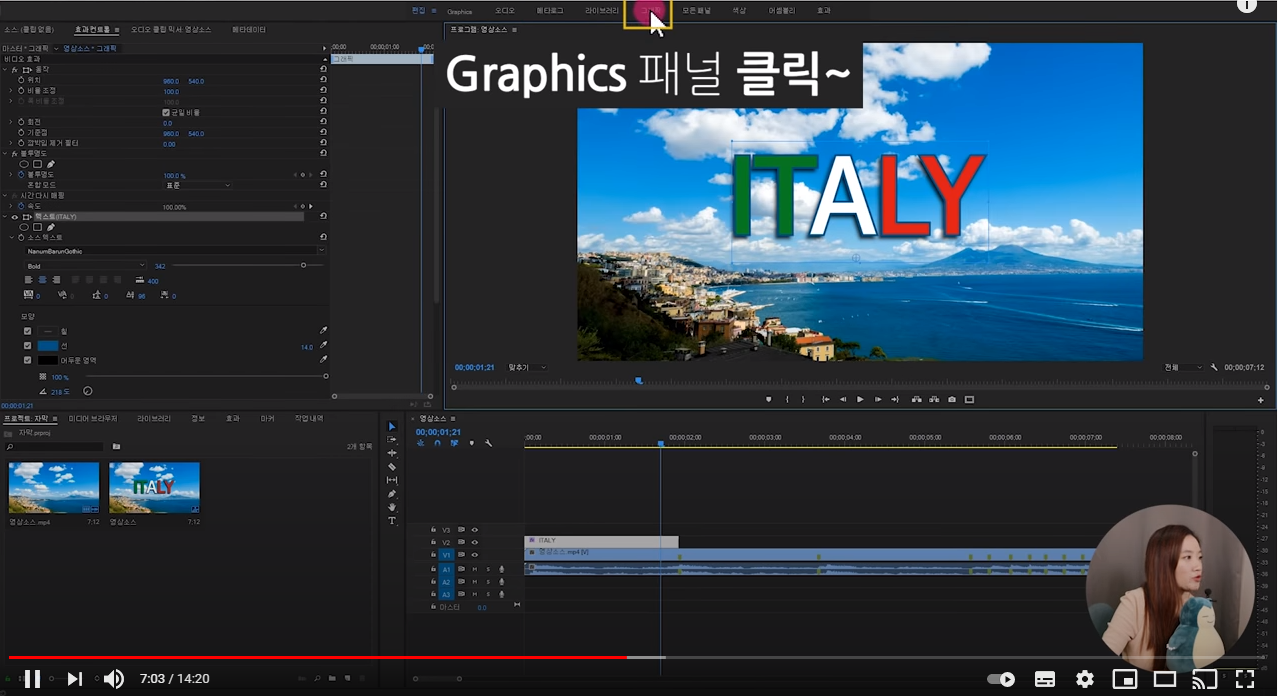Open YouTube settings gear
1278x696 pixels.
coord(1085,679)
